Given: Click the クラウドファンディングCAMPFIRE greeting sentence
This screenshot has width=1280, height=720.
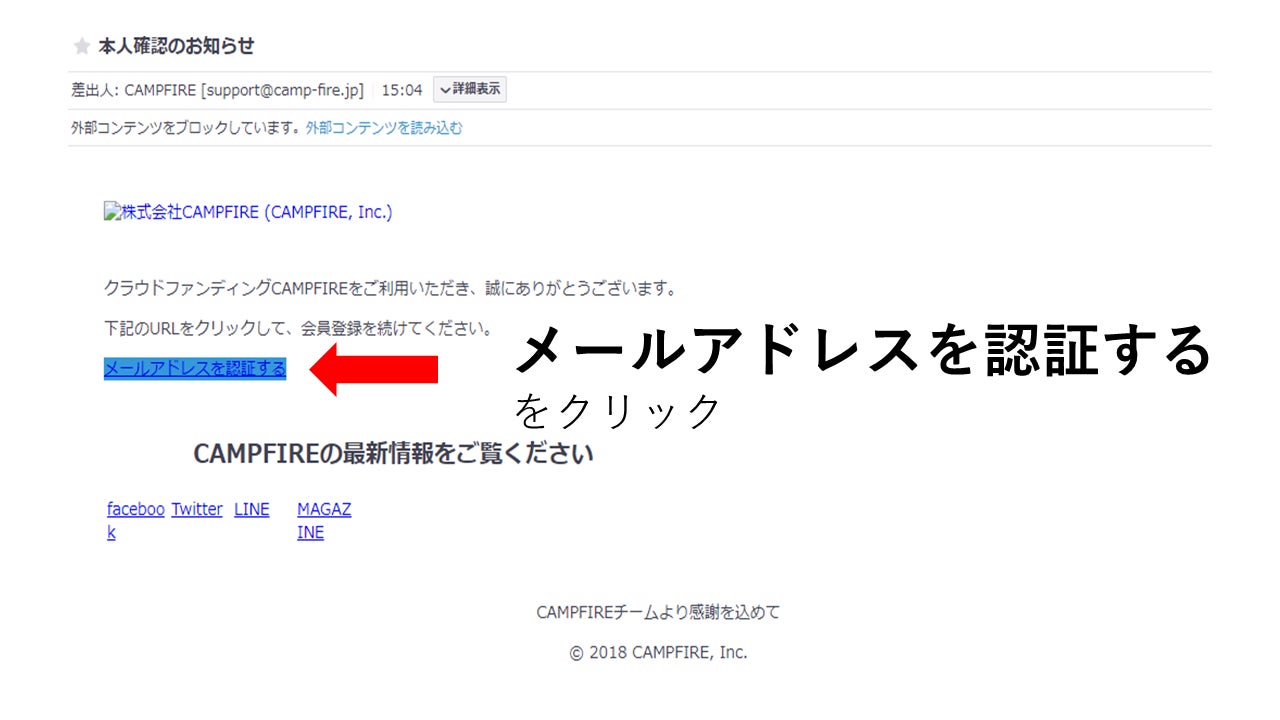Looking at the screenshot, I should point(390,289).
